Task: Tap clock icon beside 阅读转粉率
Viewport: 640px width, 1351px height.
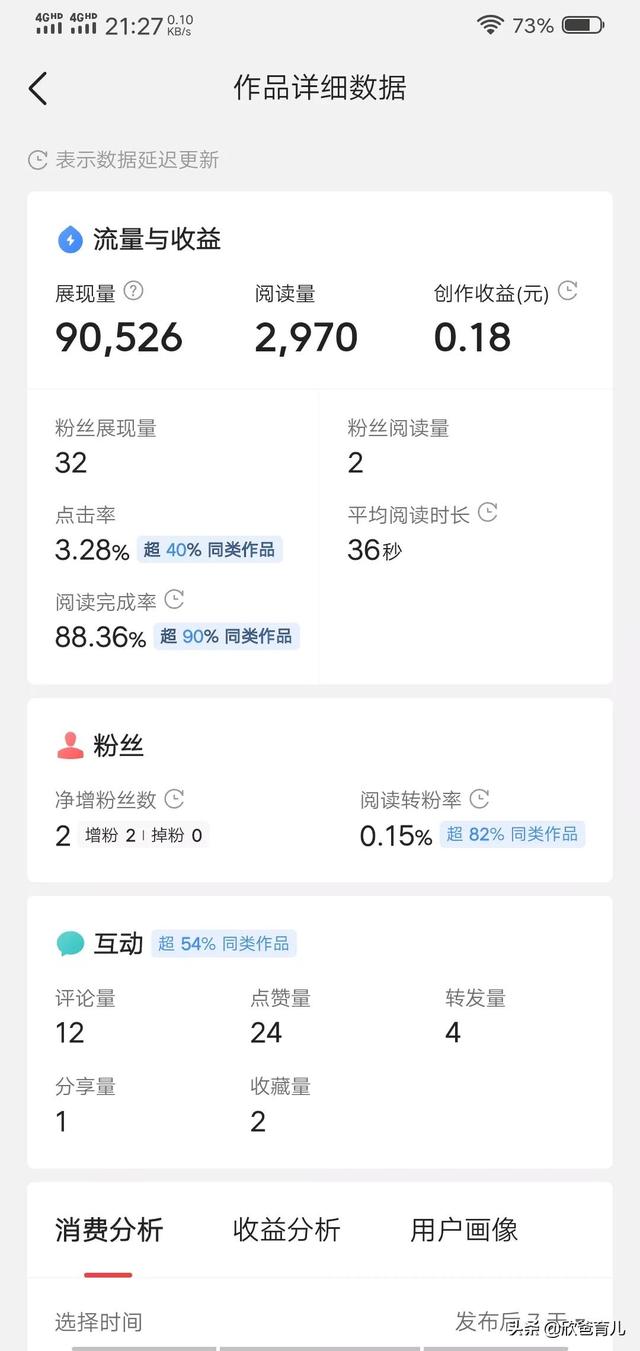Action: pyautogui.click(x=479, y=799)
